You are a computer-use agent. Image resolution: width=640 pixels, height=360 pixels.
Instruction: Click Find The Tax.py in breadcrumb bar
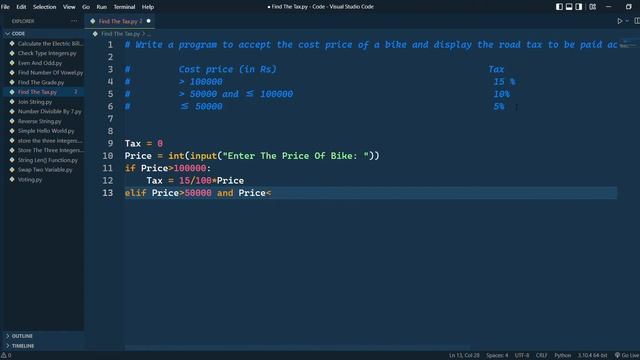(x=120, y=34)
